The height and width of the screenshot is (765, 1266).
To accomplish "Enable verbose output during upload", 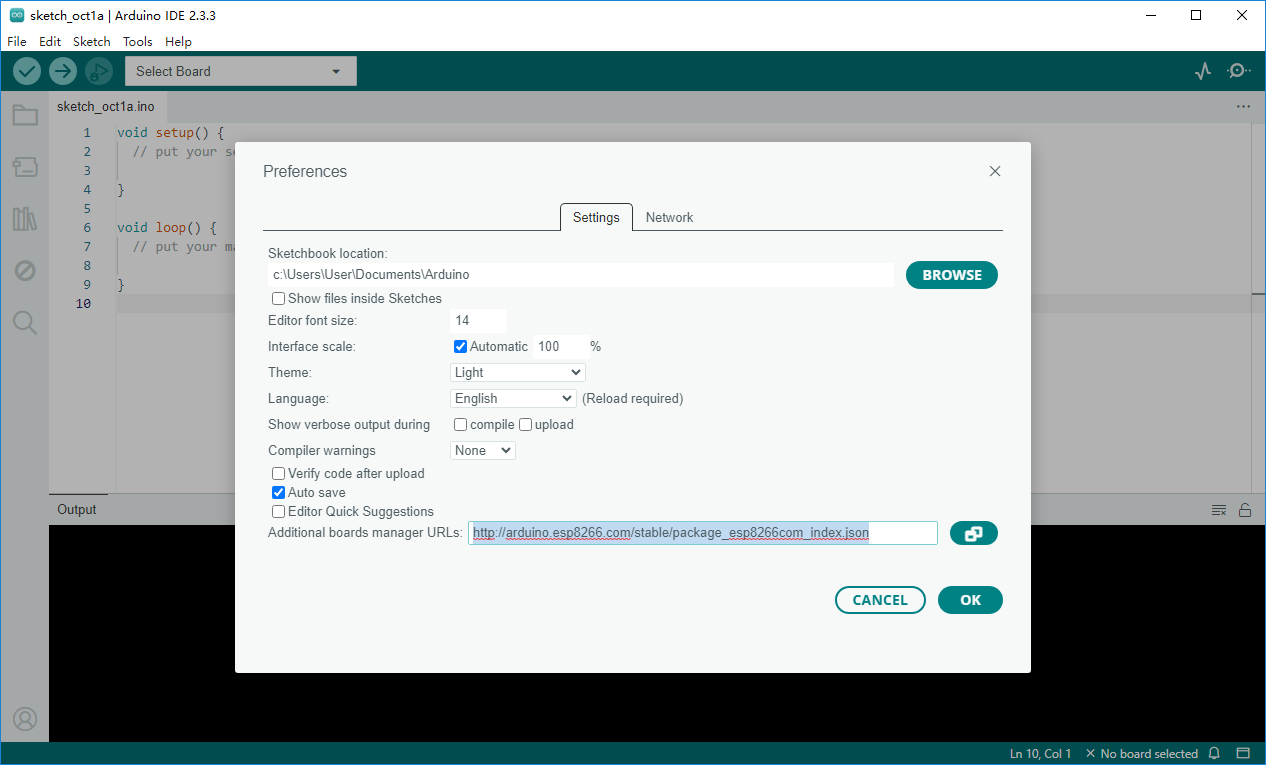I will (x=525, y=424).
